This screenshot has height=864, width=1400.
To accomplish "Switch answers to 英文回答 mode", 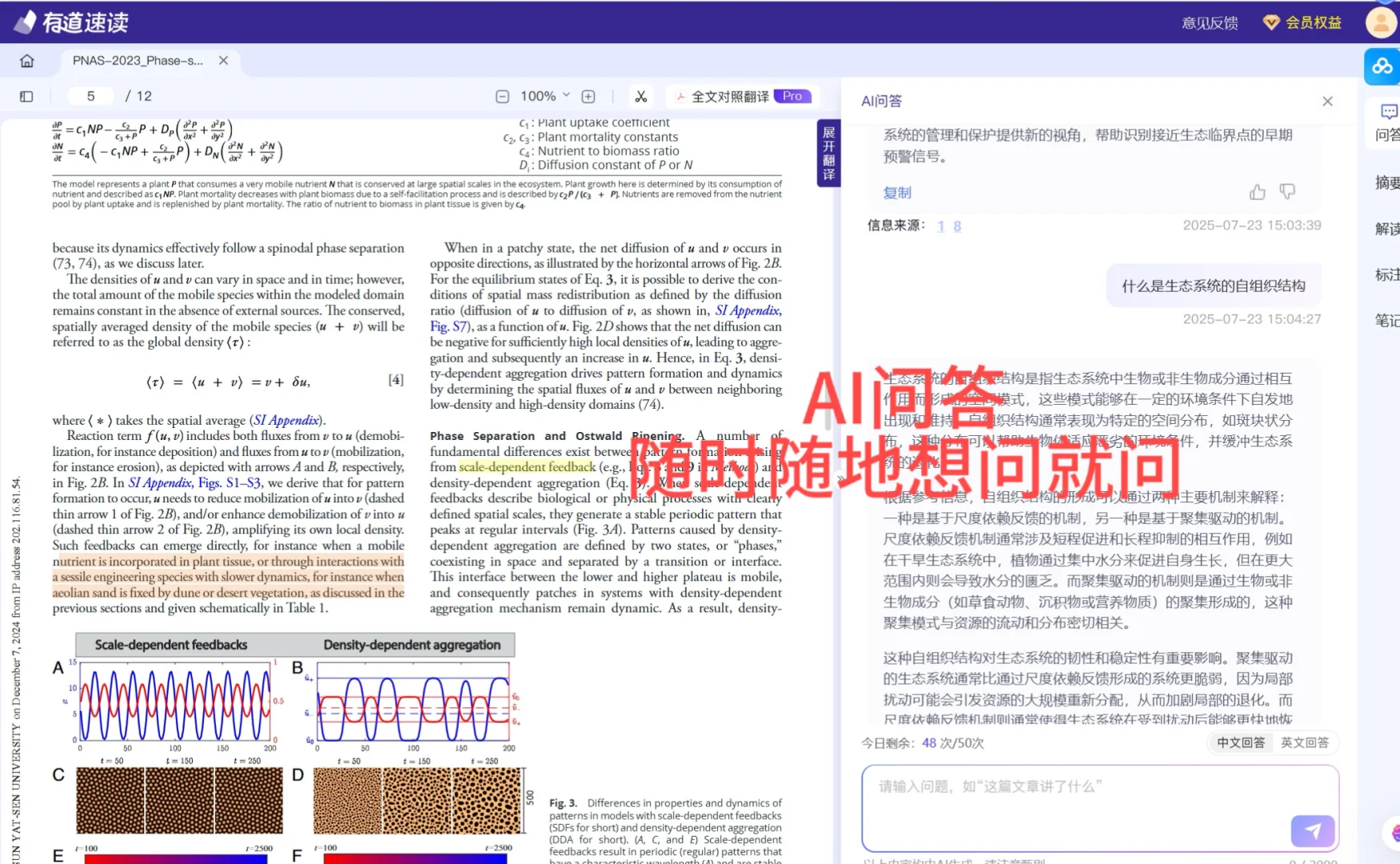I will coord(1305,742).
